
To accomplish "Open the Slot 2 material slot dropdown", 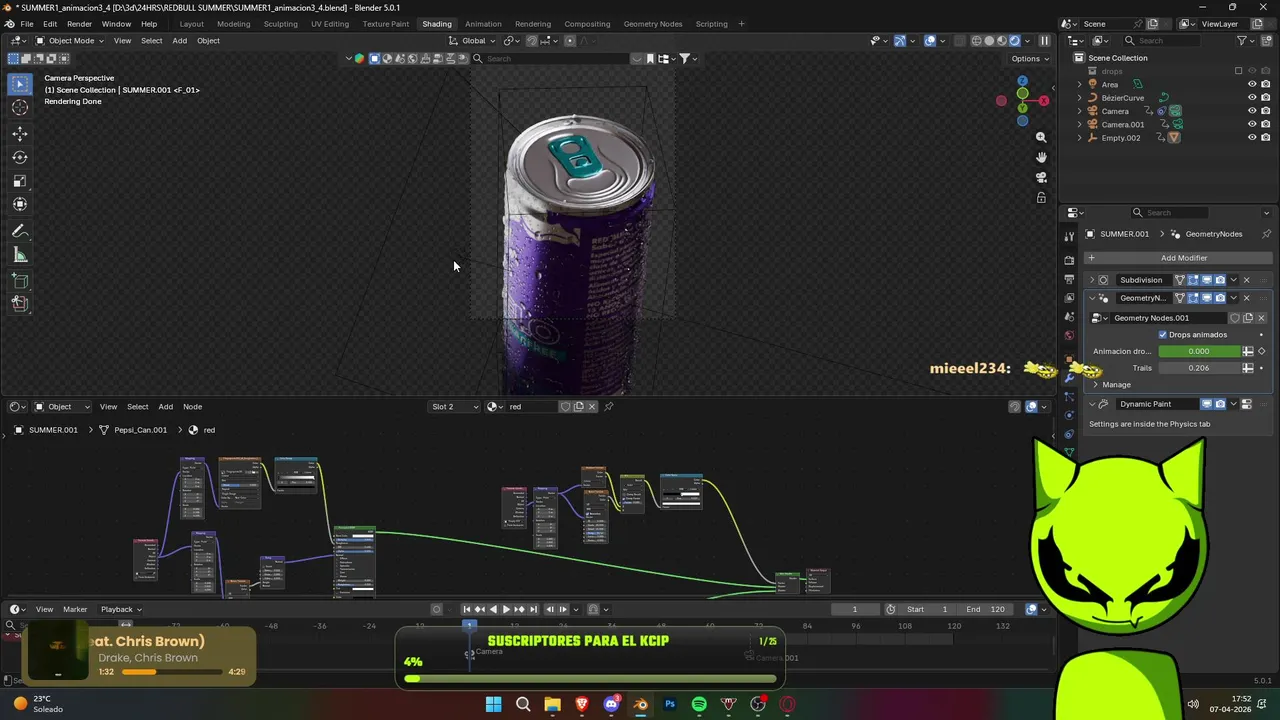I will 454,407.
